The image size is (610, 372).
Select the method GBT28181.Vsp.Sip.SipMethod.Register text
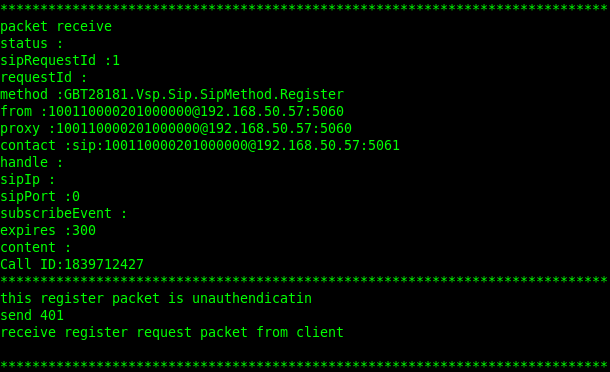click(172, 95)
